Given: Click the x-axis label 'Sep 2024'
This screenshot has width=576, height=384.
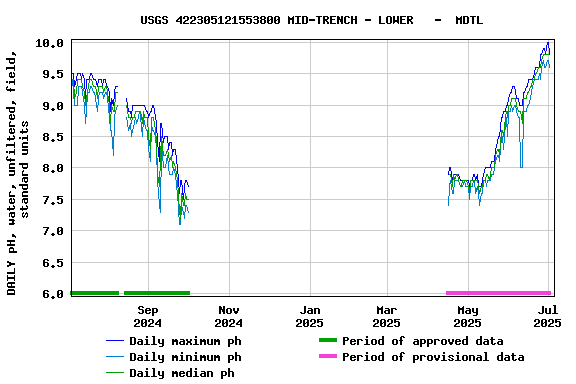Looking at the screenshot, I should (x=148, y=316).
